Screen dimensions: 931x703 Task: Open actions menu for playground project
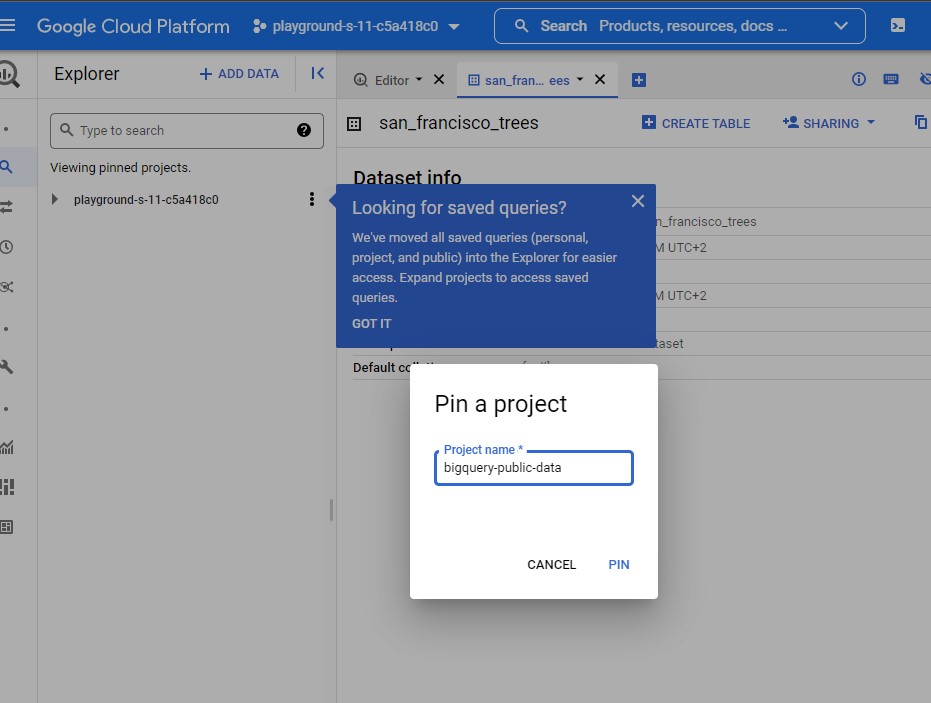(312, 200)
